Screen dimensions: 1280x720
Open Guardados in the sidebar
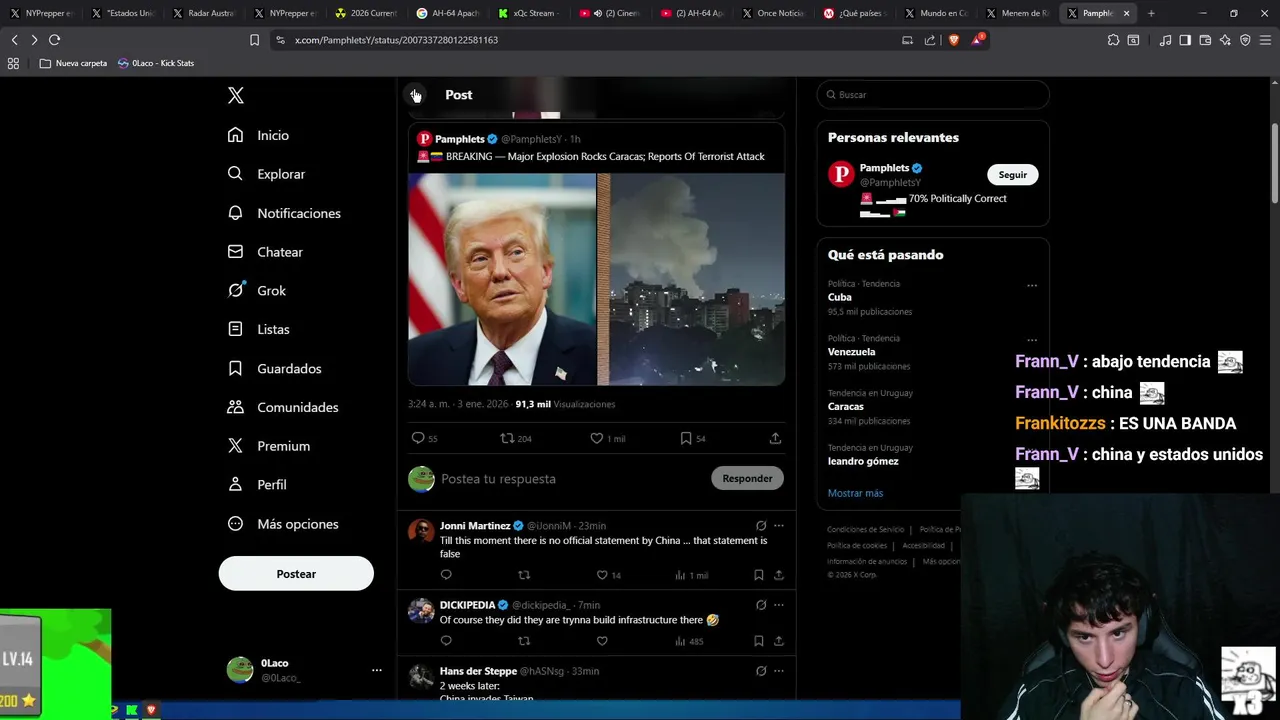pyautogui.click(x=274, y=368)
